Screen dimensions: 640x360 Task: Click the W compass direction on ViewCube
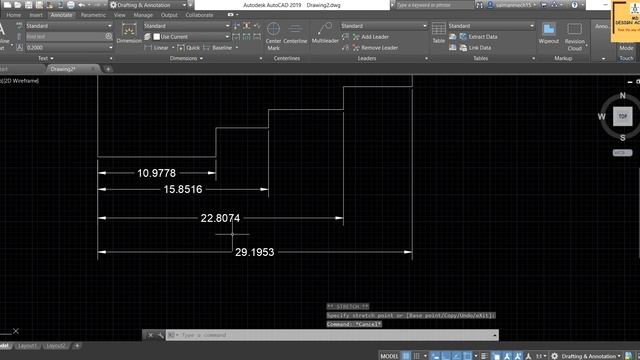click(602, 117)
